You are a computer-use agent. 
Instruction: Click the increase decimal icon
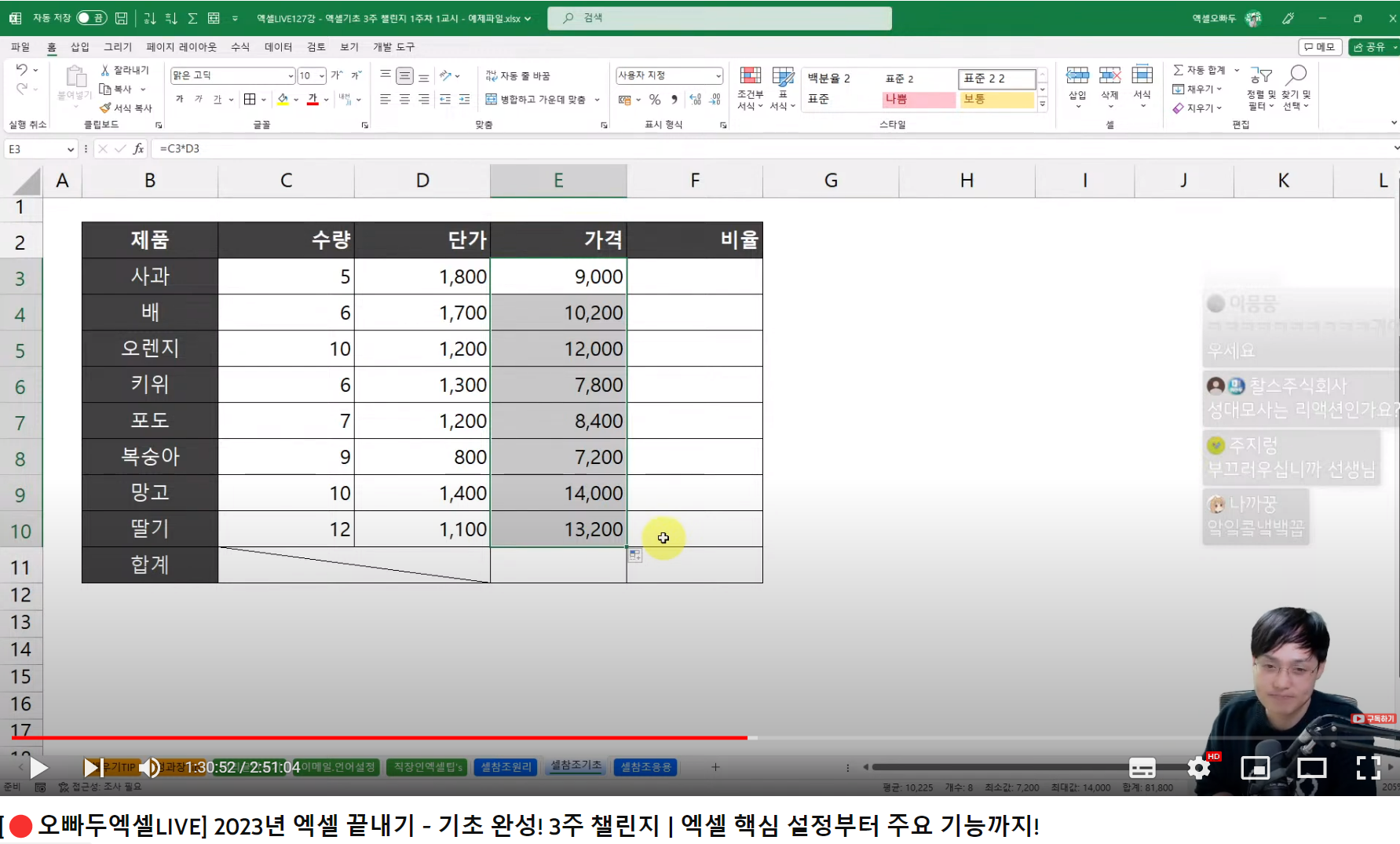point(695,100)
